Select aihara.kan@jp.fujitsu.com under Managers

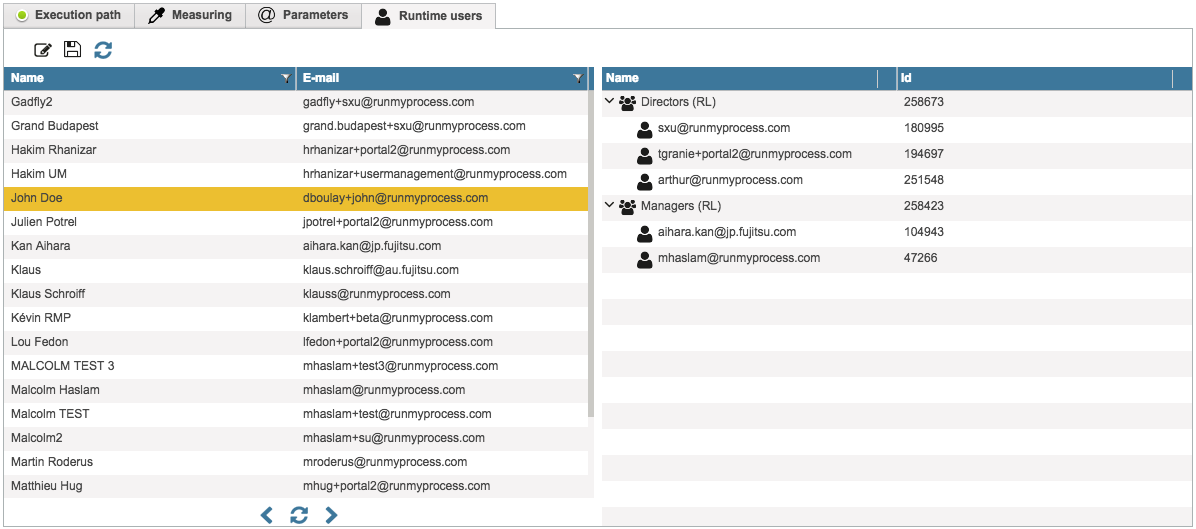[727, 232]
